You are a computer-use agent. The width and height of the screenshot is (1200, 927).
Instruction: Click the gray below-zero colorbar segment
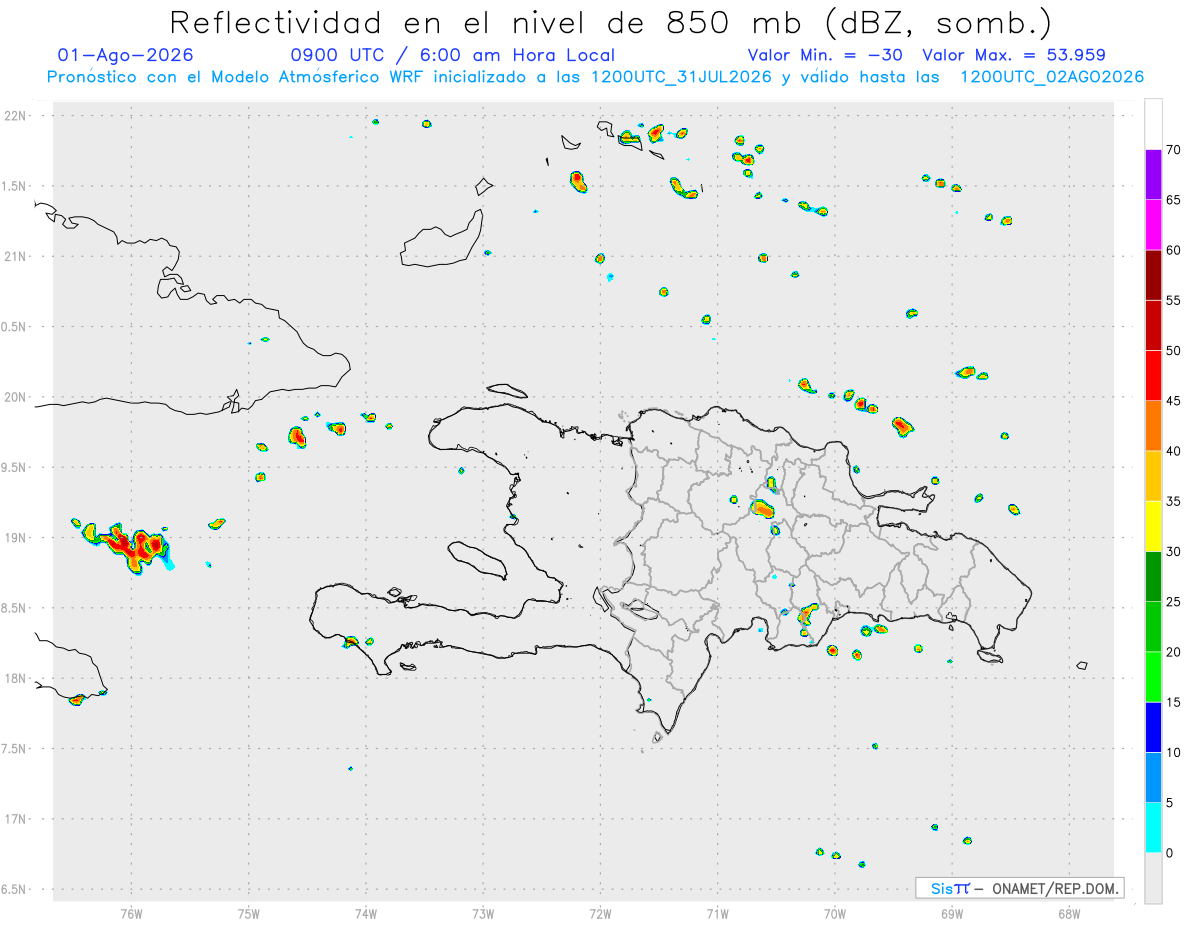[1153, 878]
